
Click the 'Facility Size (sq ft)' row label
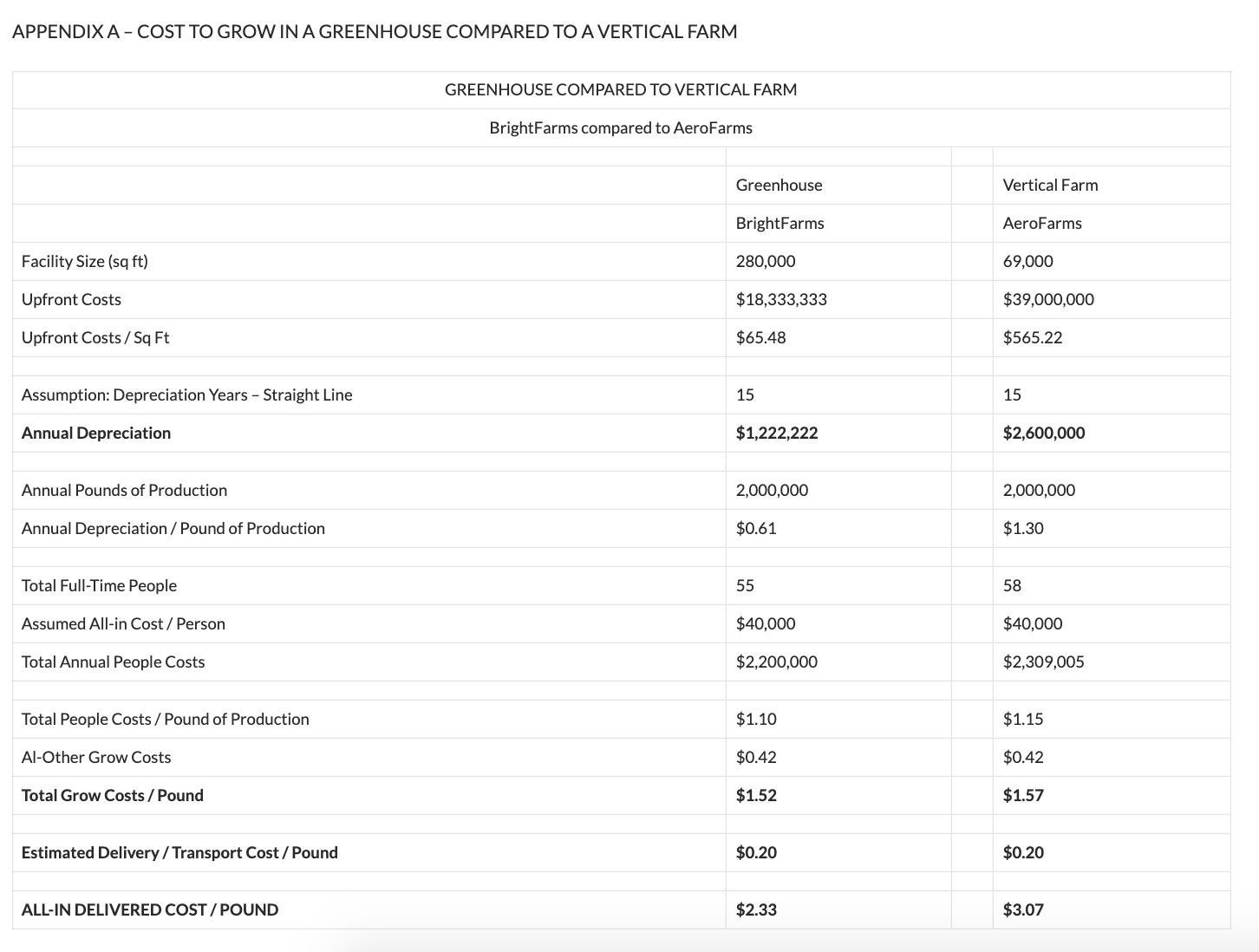tap(85, 261)
